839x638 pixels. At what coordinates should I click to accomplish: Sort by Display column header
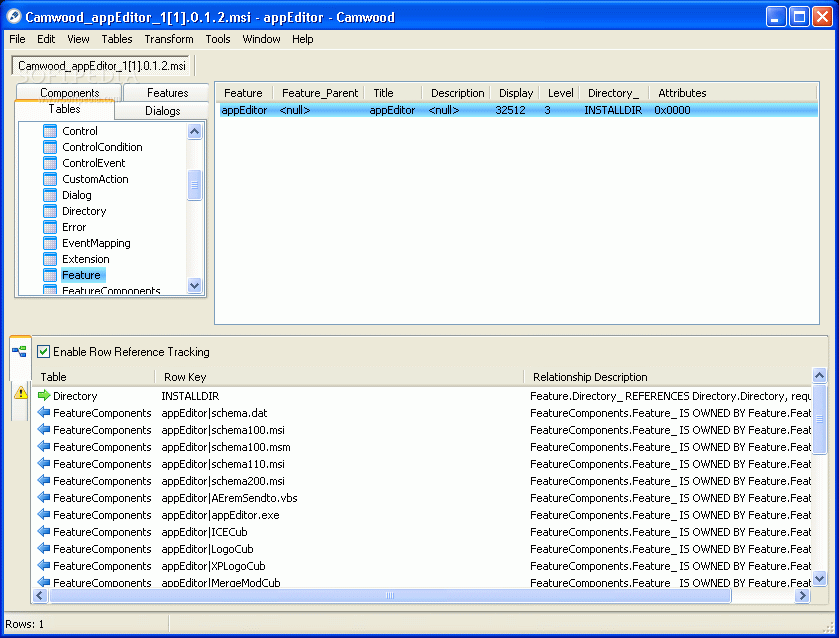pos(515,93)
